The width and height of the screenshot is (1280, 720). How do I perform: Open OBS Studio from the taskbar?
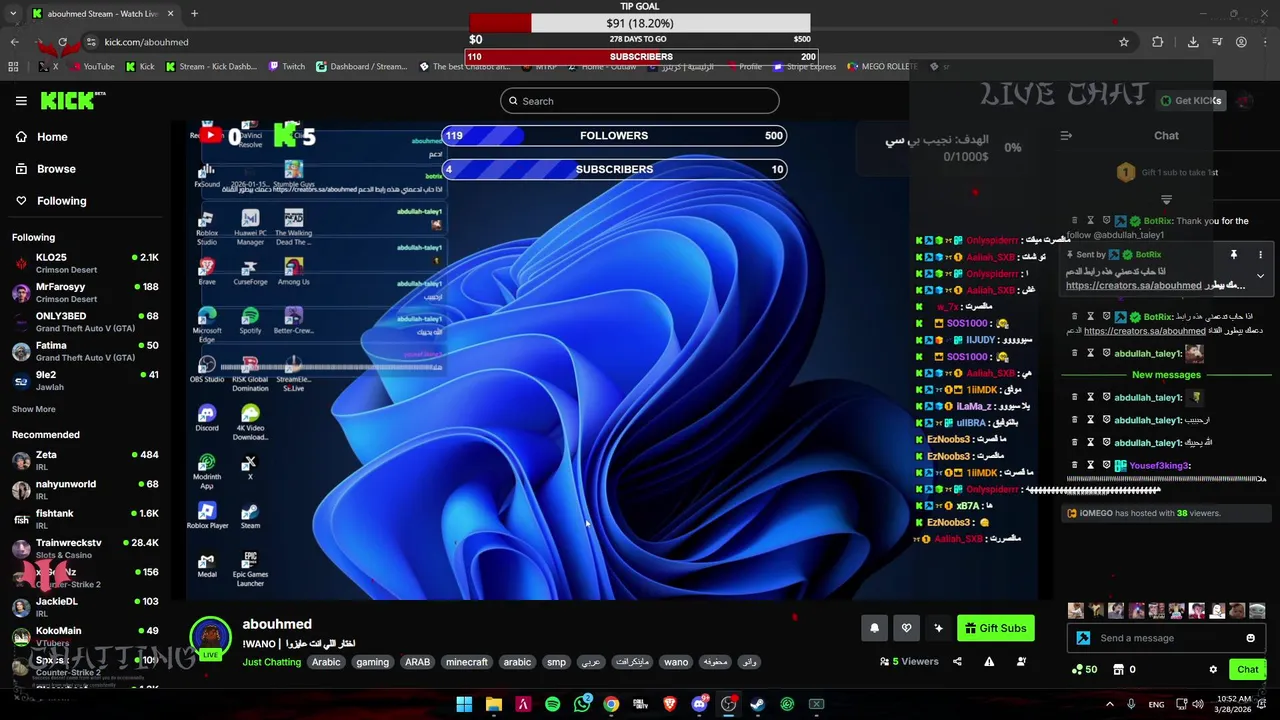(x=728, y=704)
